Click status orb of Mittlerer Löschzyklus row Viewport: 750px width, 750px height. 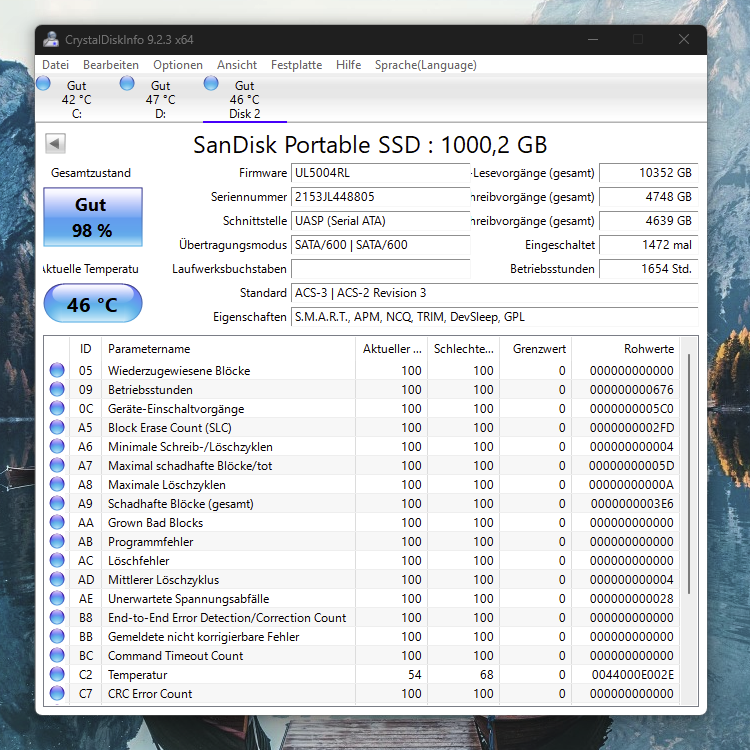tap(57, 579)
